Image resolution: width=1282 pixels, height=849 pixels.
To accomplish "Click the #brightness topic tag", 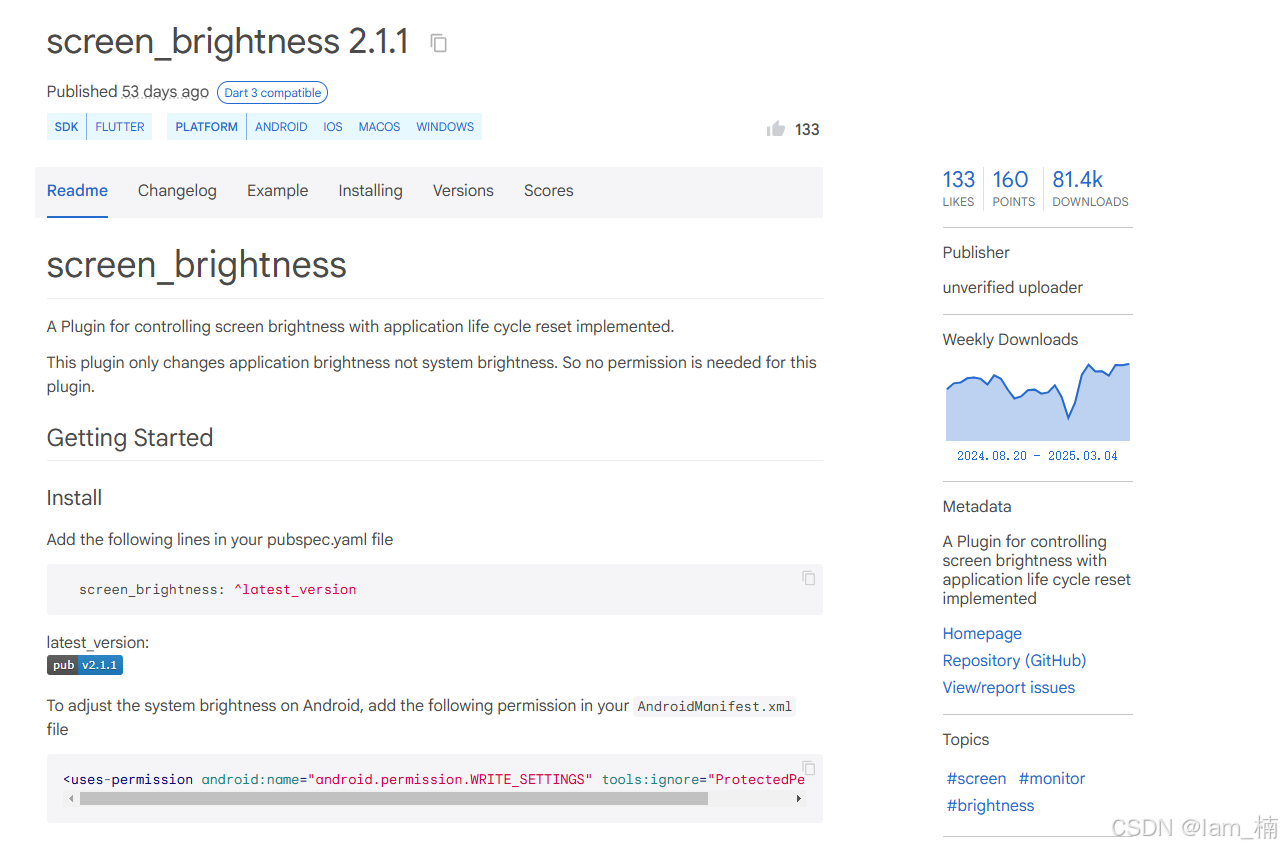I will pos(990,806).
